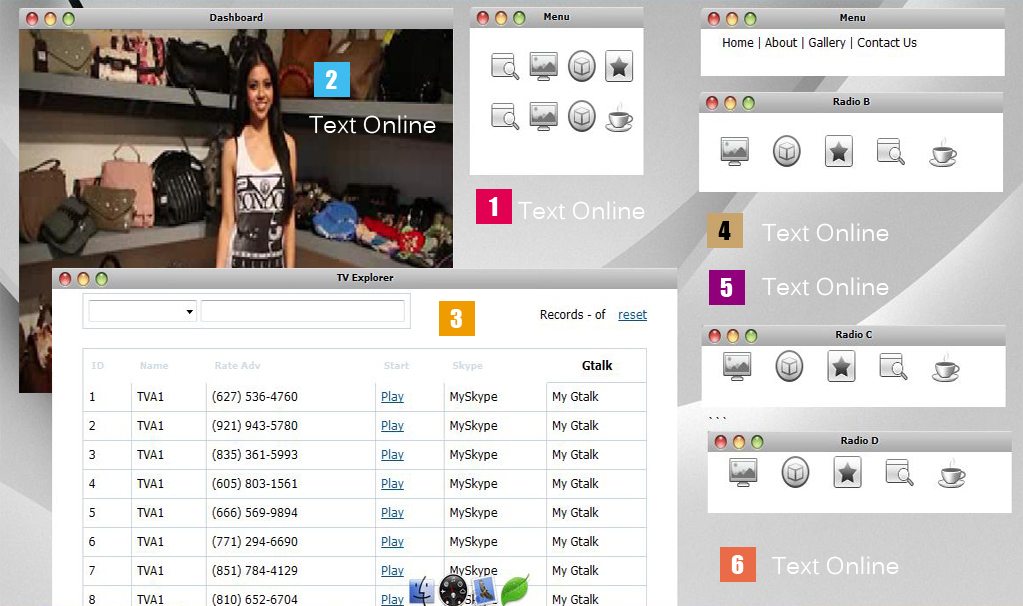The width and height of the screenshot is (1023, 606).
Task: Click TVA1 name in row 5
Action: click(x=150, y=513)
